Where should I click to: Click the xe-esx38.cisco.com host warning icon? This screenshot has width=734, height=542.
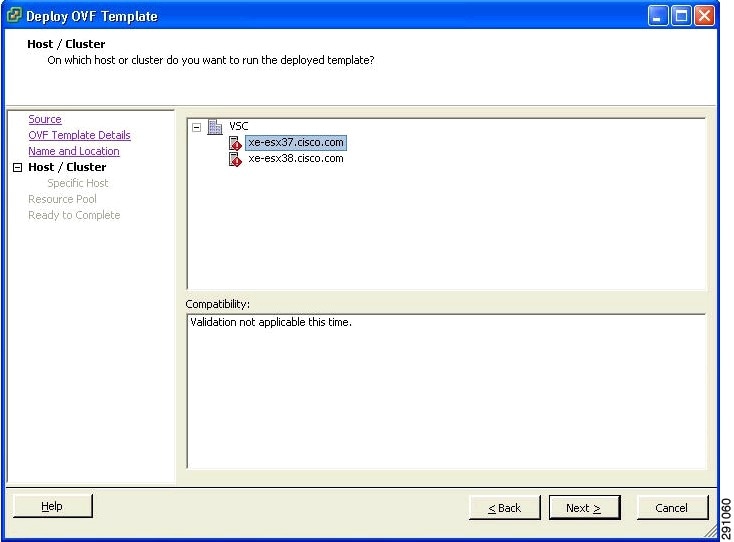point(235,159)
